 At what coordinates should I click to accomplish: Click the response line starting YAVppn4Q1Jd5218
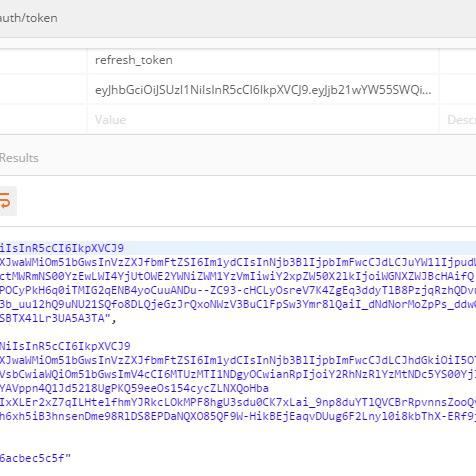click(134, 388)
